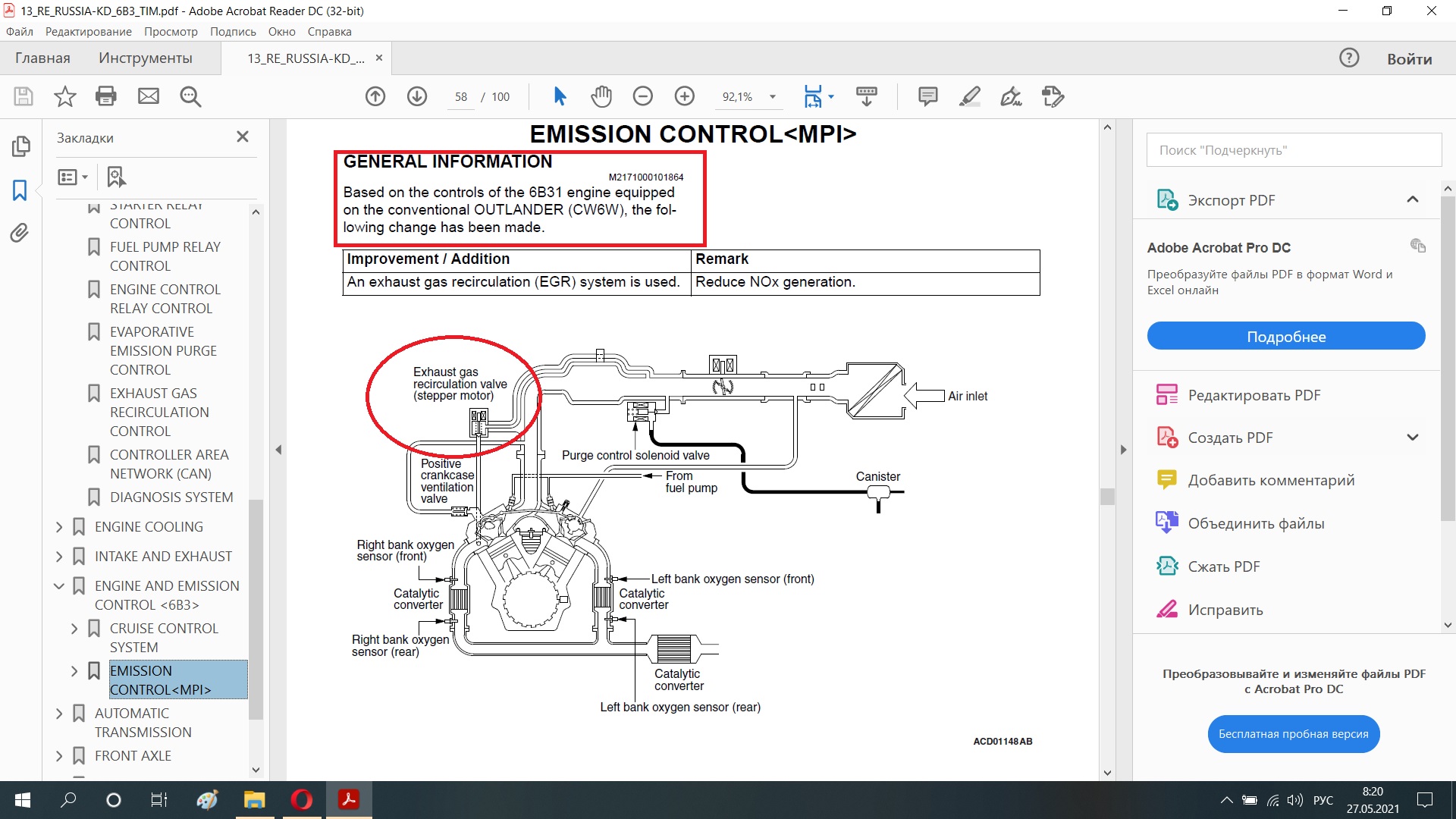1456x819 pixels.
Task: Collapse the right tools pane arrow
Action: click(x=1123, y=450)
